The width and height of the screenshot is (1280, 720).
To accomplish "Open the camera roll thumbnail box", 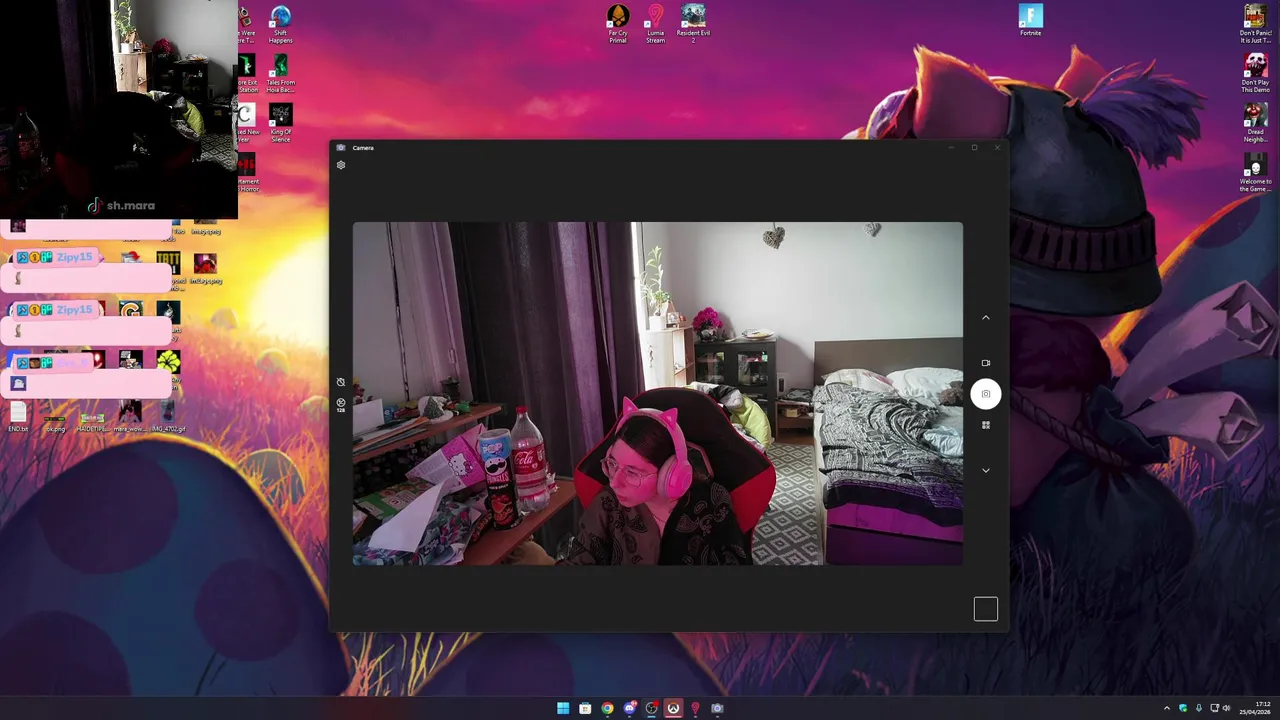I will 985,609.
